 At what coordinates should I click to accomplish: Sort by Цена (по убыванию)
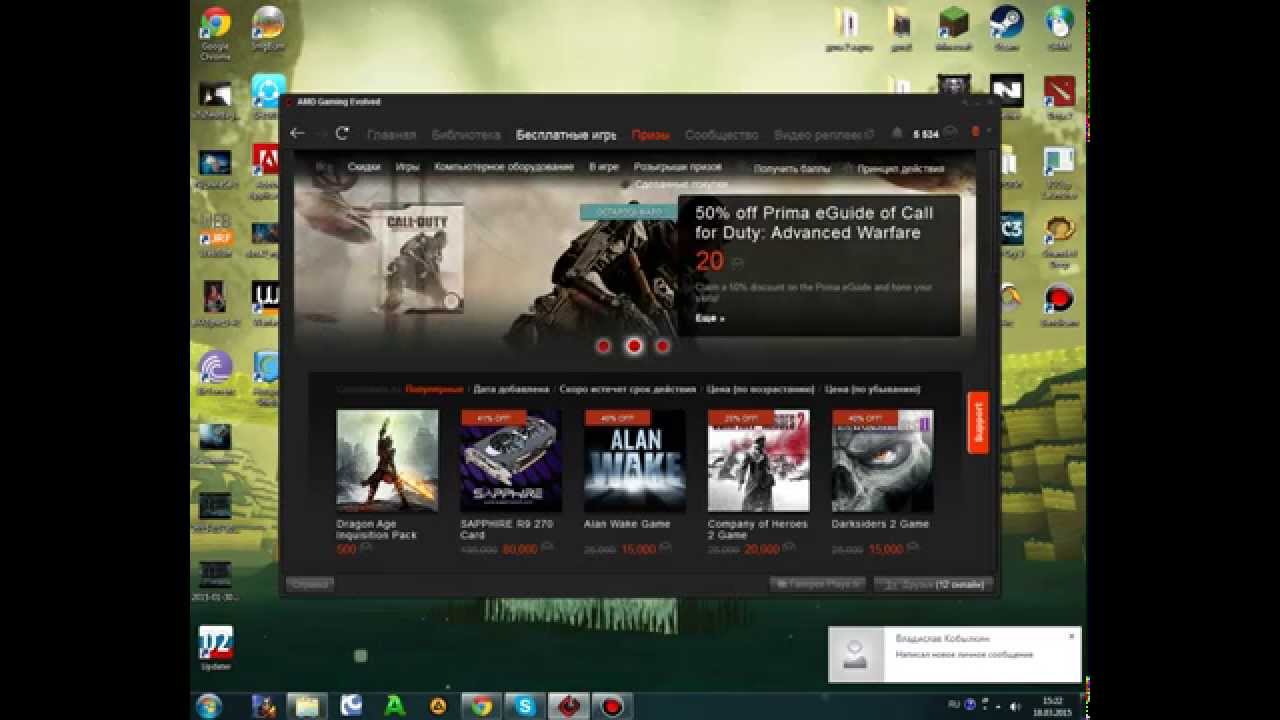tap(873, 390)
